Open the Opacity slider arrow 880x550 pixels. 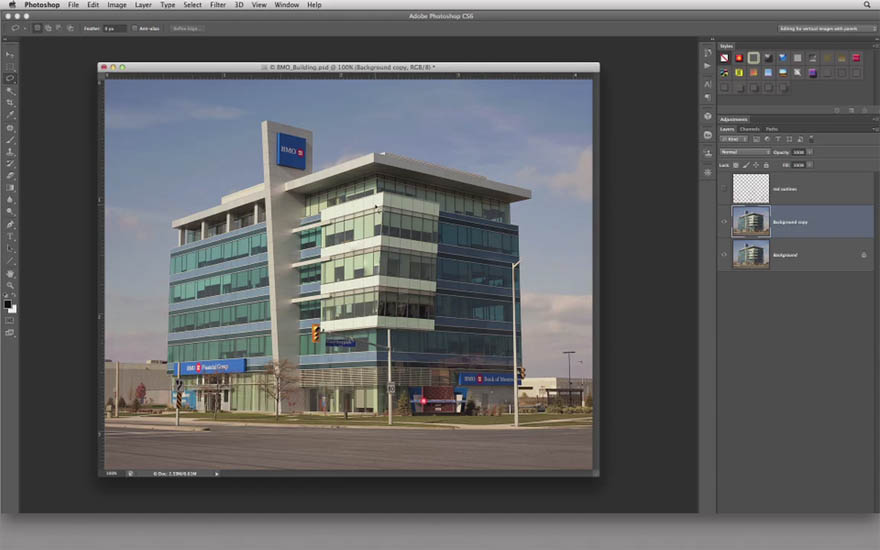click(x=810, y=152)
